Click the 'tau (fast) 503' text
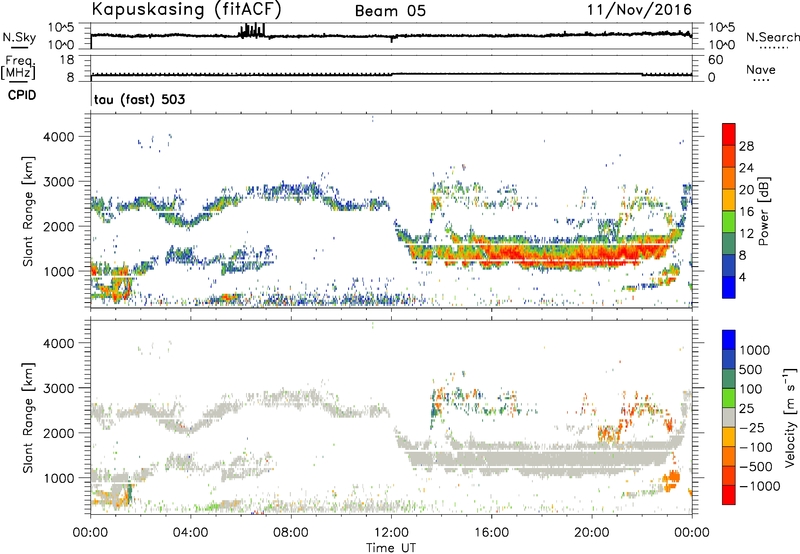This screenshot has height=554, width=800. tap(139, 99)
